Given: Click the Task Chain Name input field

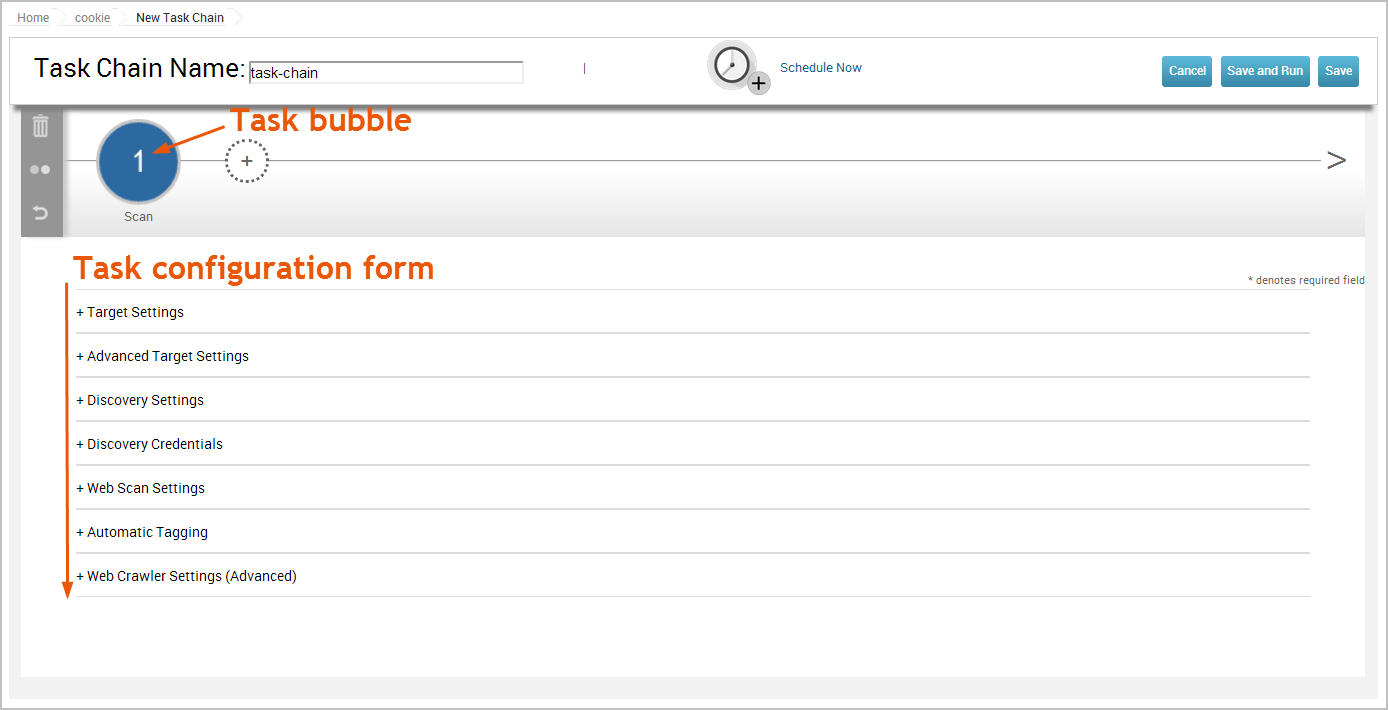Looking at the screenshot, I should tap(386, 72).
